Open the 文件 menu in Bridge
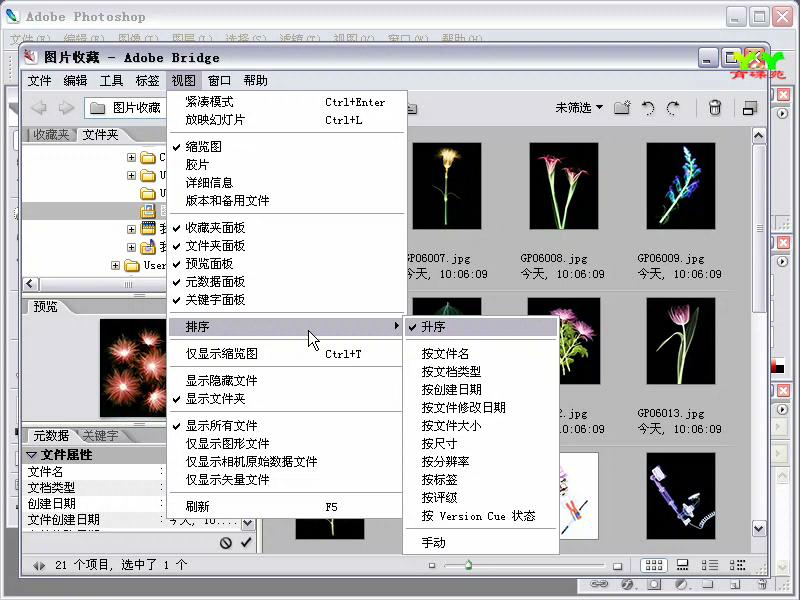Screen dimensions: 800x600 (x=39, y=81)
